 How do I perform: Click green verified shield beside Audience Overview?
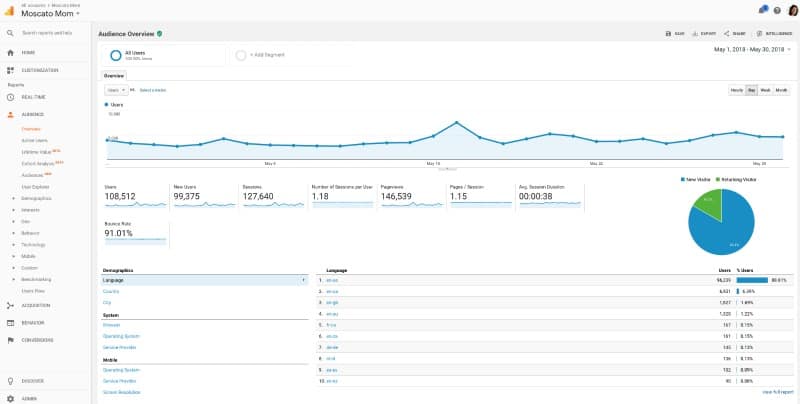click(x=160, y=34)
